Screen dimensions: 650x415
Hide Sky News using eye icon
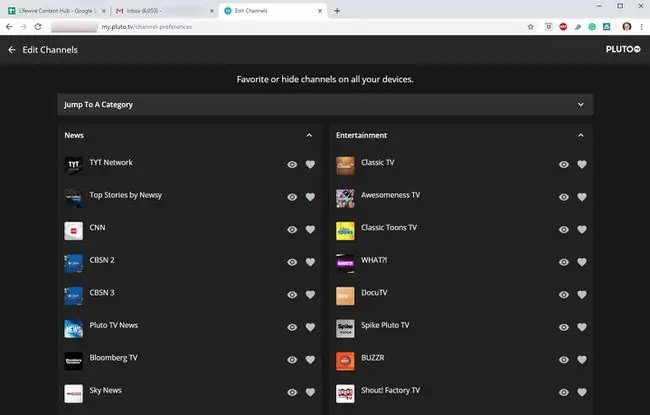292,392
